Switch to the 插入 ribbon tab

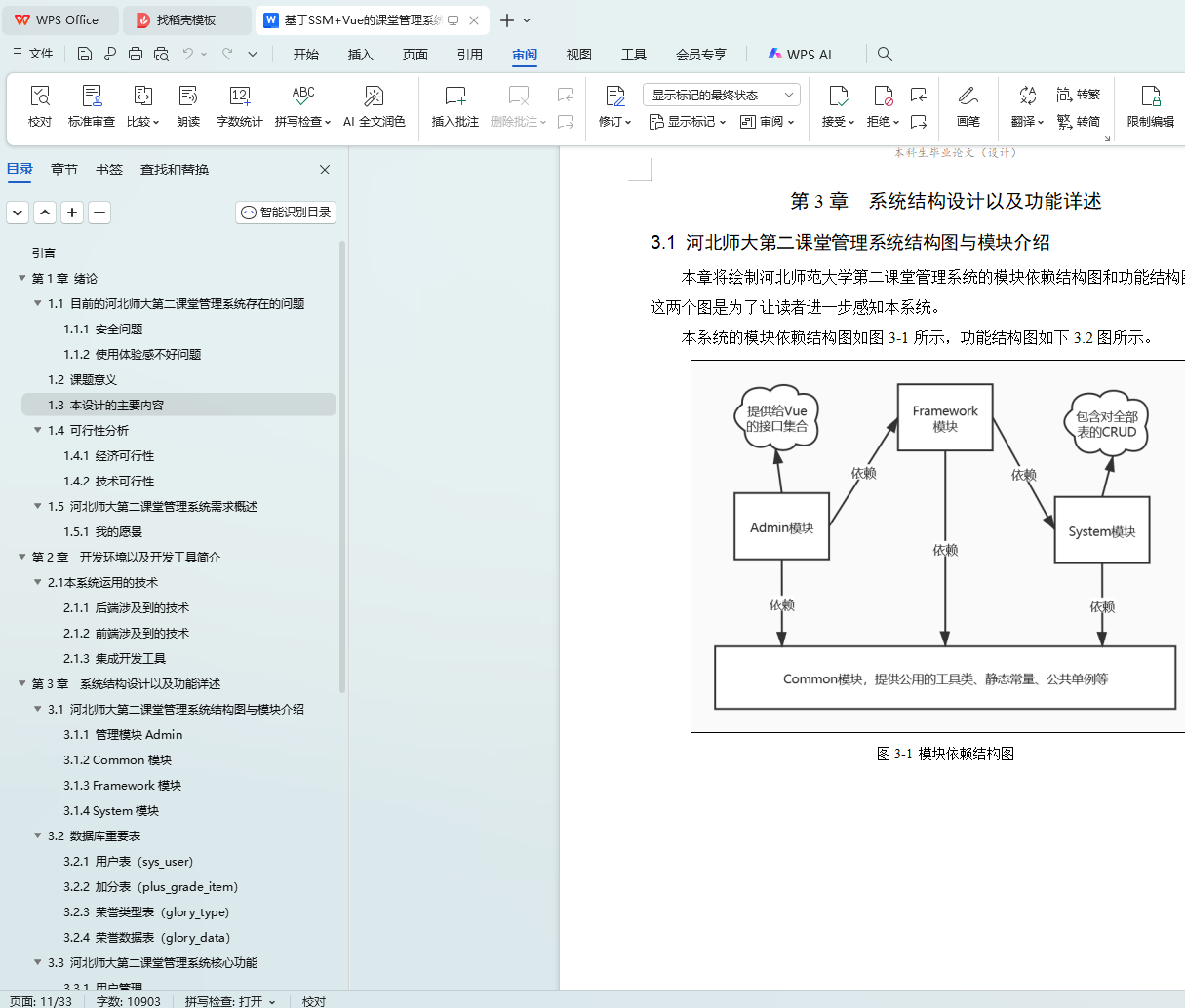pos(361,55)
